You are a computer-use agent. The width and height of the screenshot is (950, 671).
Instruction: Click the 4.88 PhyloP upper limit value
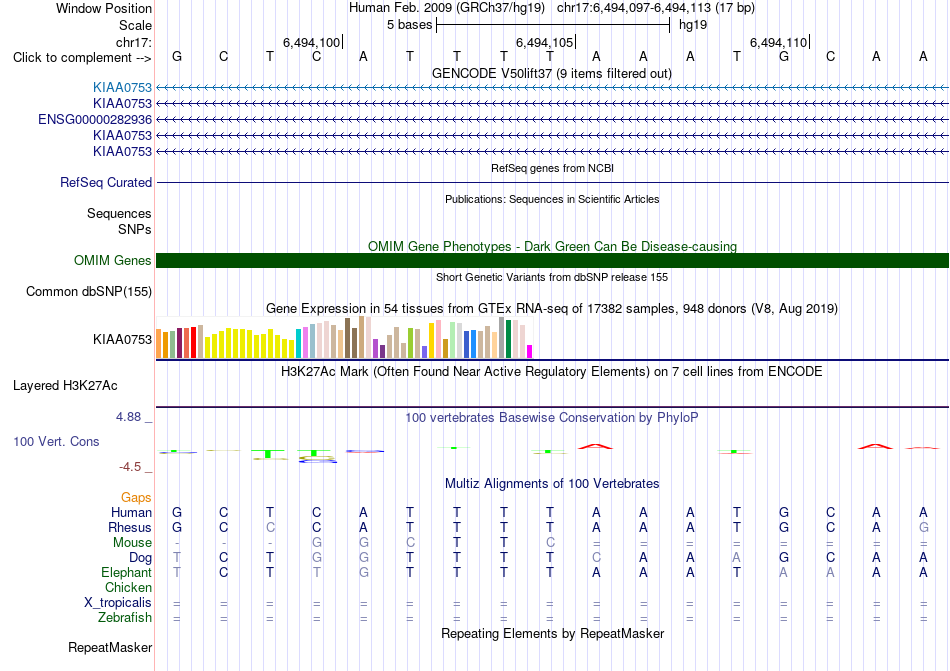(128, 417)
